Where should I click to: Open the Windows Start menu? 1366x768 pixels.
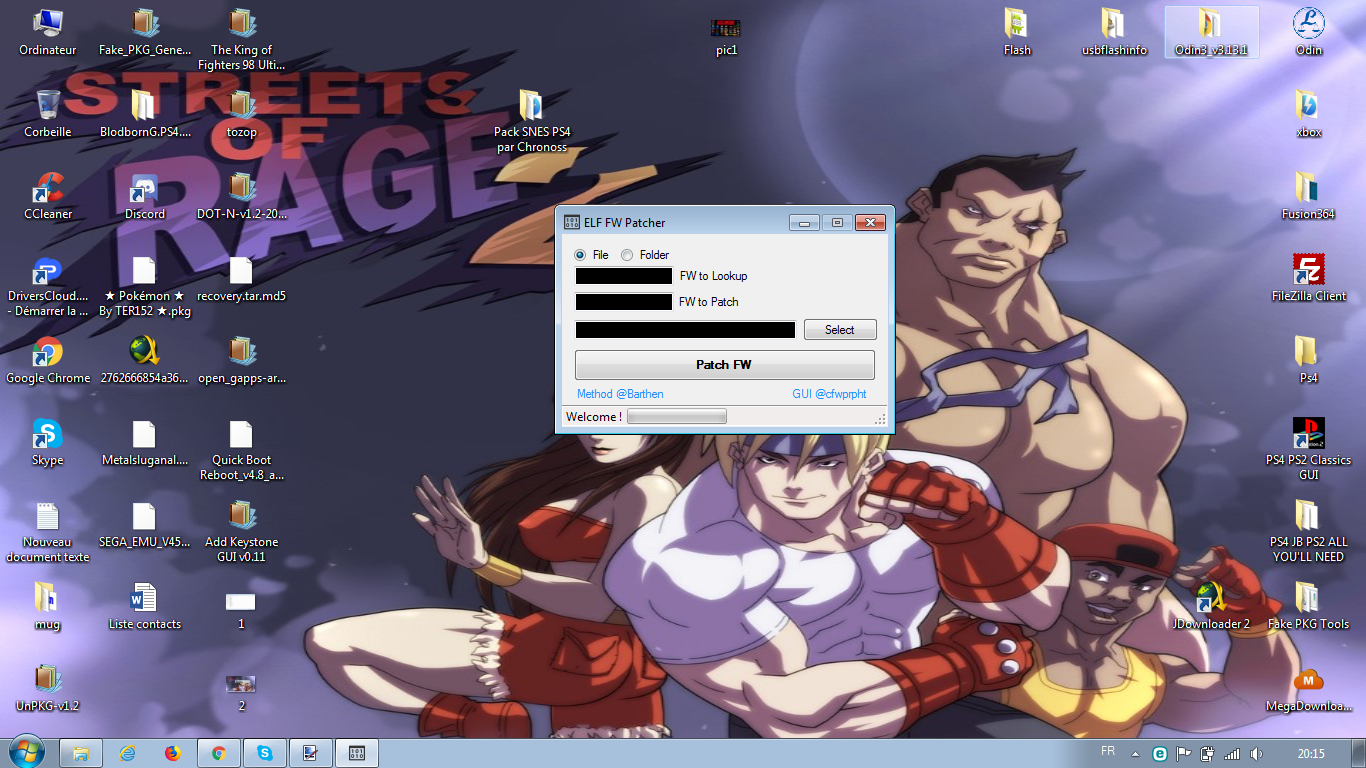(x=27, y=752)
